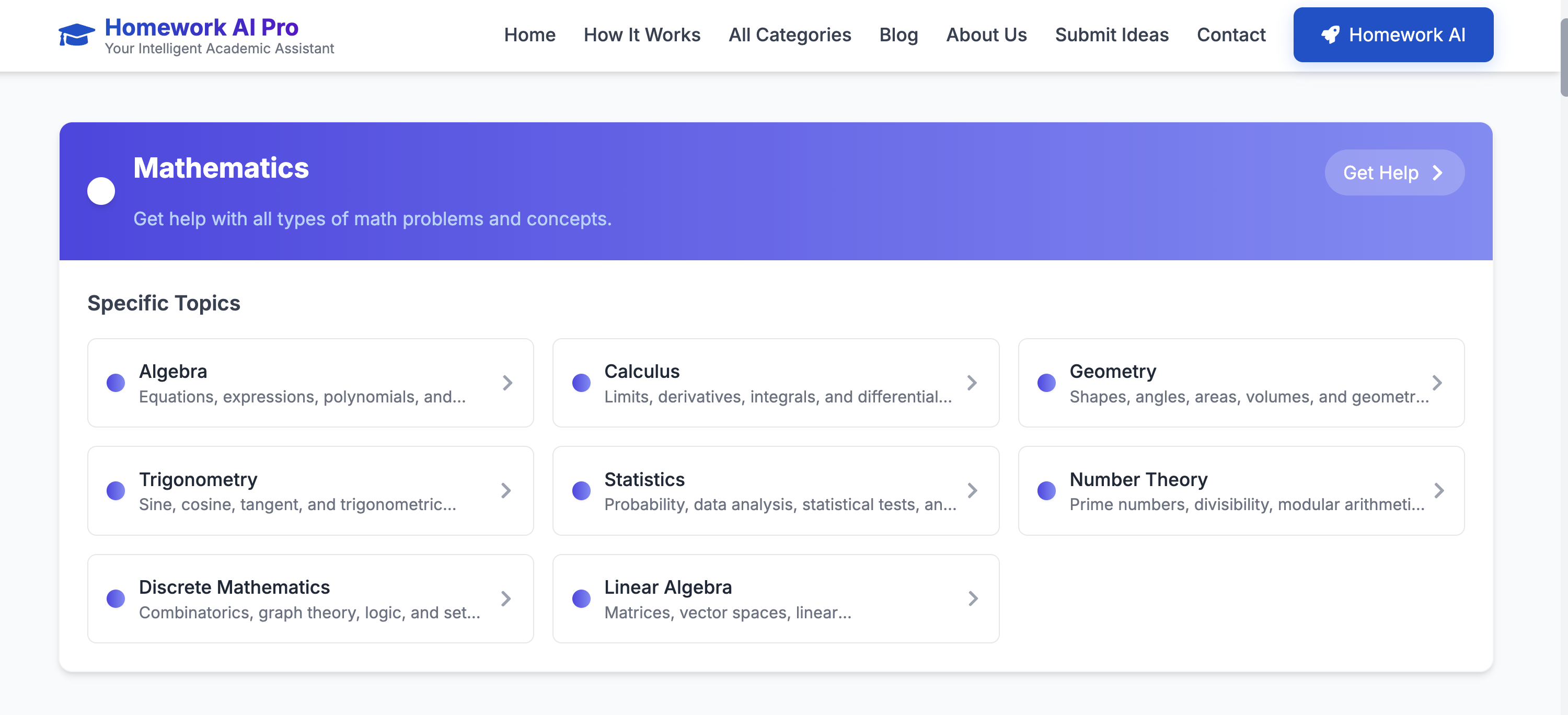Screen dimensions: 1568x715
Task: Click the Submit Ideas link
Action: [x=1112, y=34]
